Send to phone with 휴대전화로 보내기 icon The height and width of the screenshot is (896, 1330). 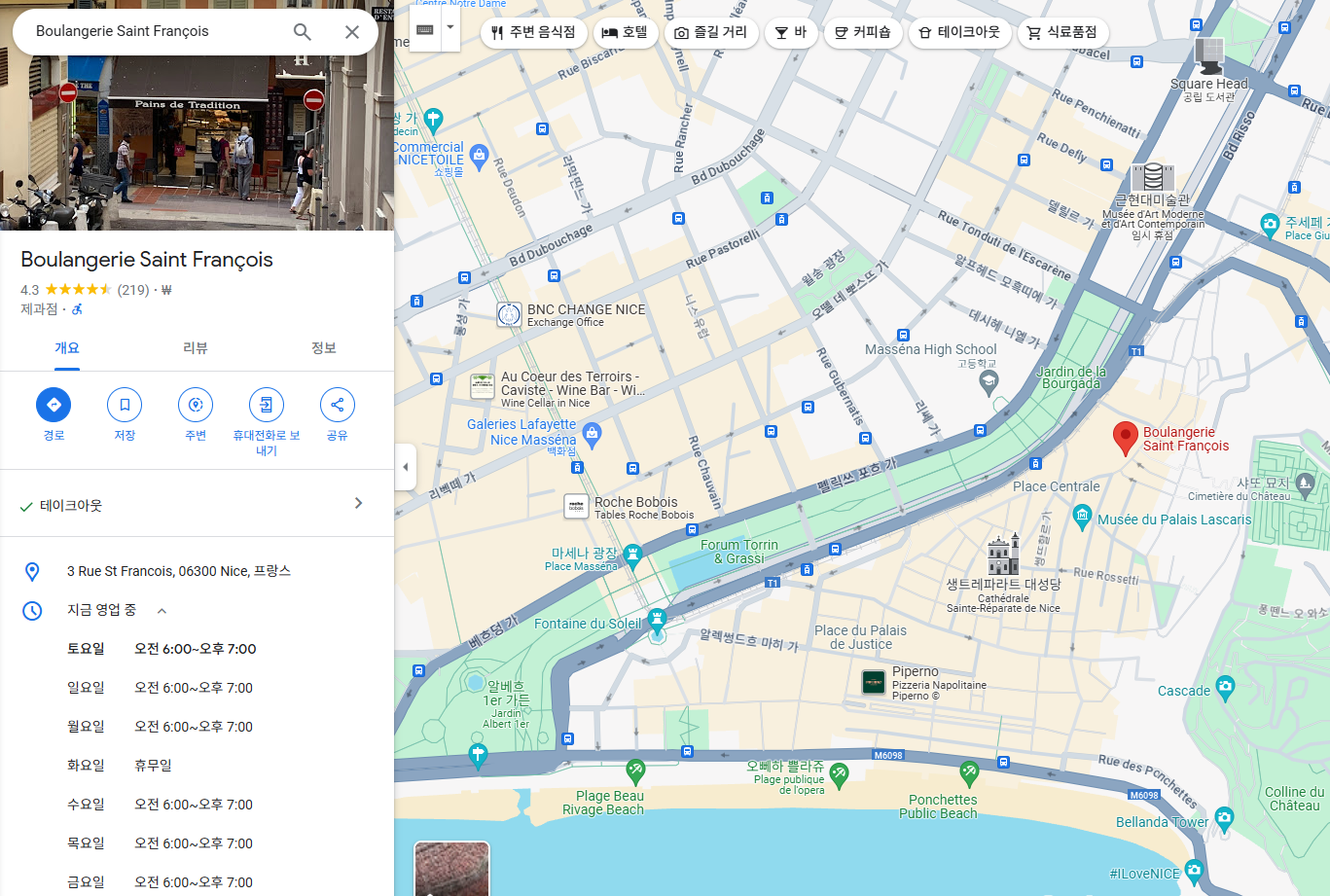(267, 405)
